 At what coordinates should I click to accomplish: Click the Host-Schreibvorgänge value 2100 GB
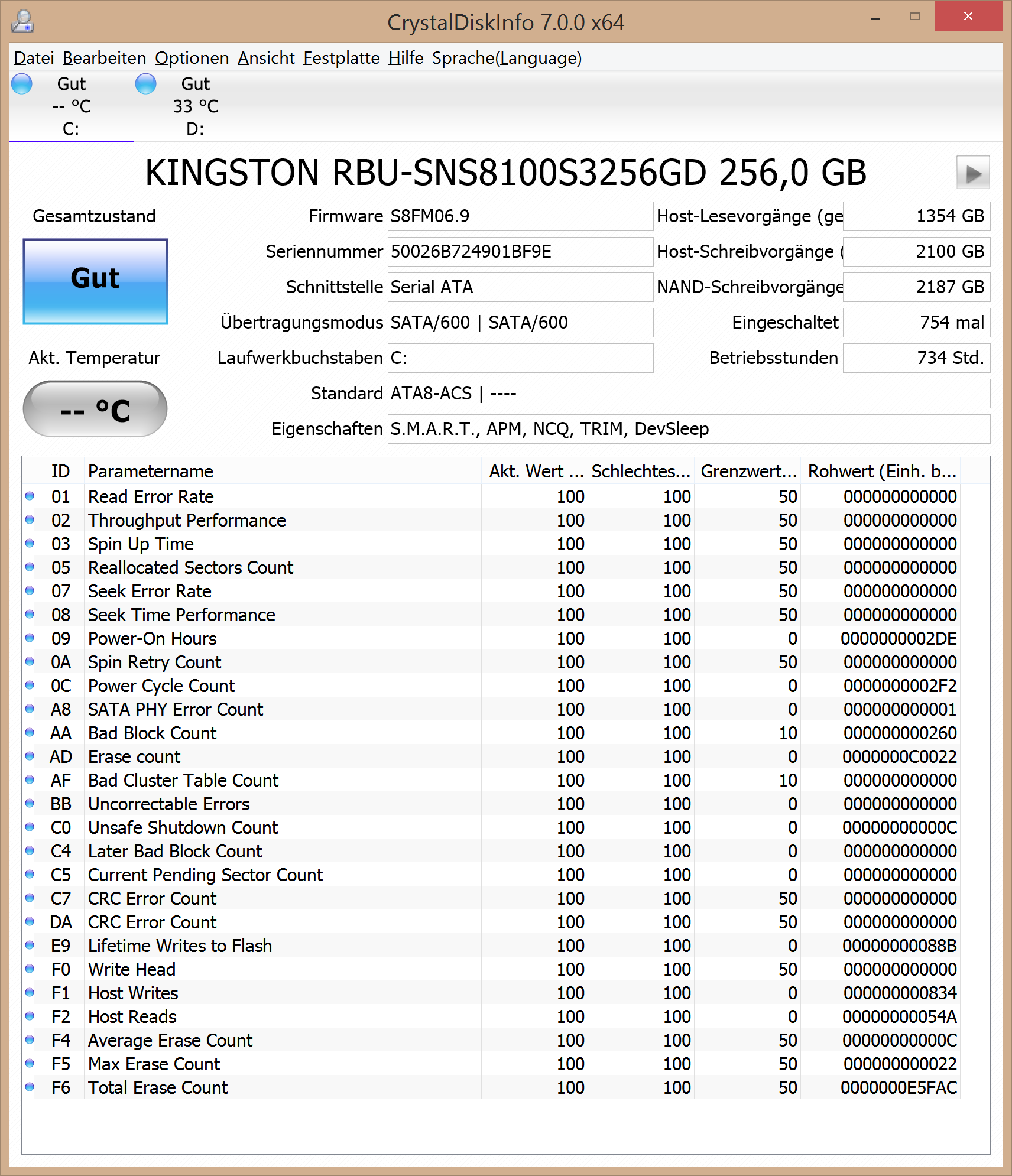(916, 252)
